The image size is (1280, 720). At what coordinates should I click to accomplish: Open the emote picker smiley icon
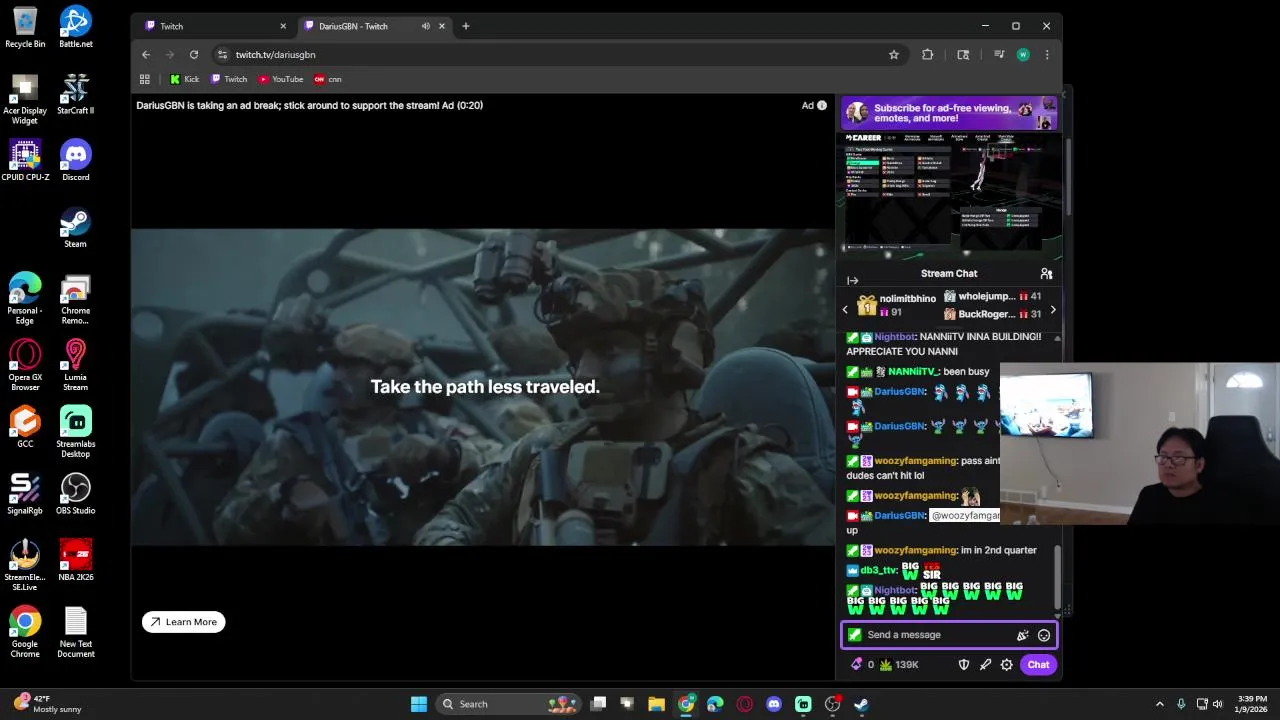click(1044, 635)
